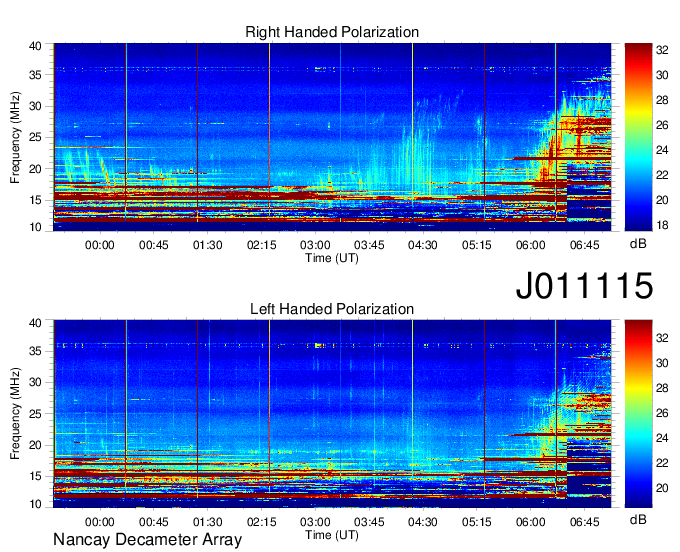Click the 03:45 time tick of the top plot

point(369,245)
